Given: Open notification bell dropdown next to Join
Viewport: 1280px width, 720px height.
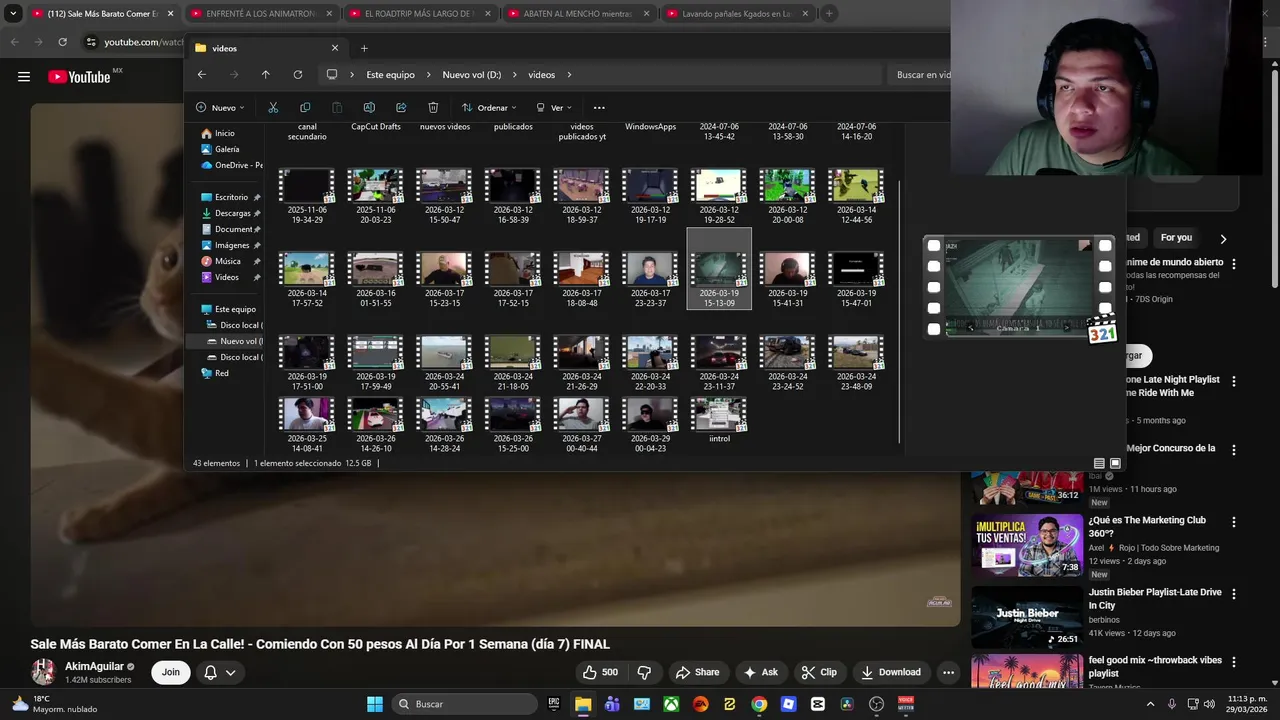Looking at the screenshot, I should [220, 672].
